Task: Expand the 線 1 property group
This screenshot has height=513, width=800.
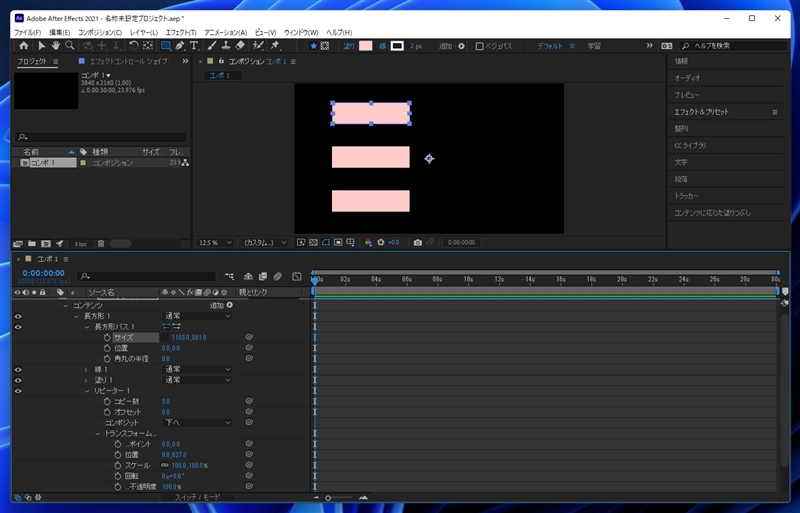Action: (x=85, y=369)
